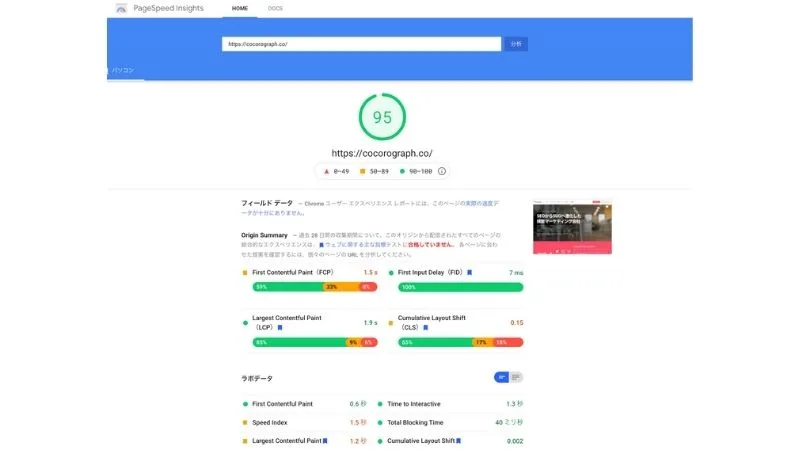Click the green status dot beside First Input Delay

click(391, 273)
